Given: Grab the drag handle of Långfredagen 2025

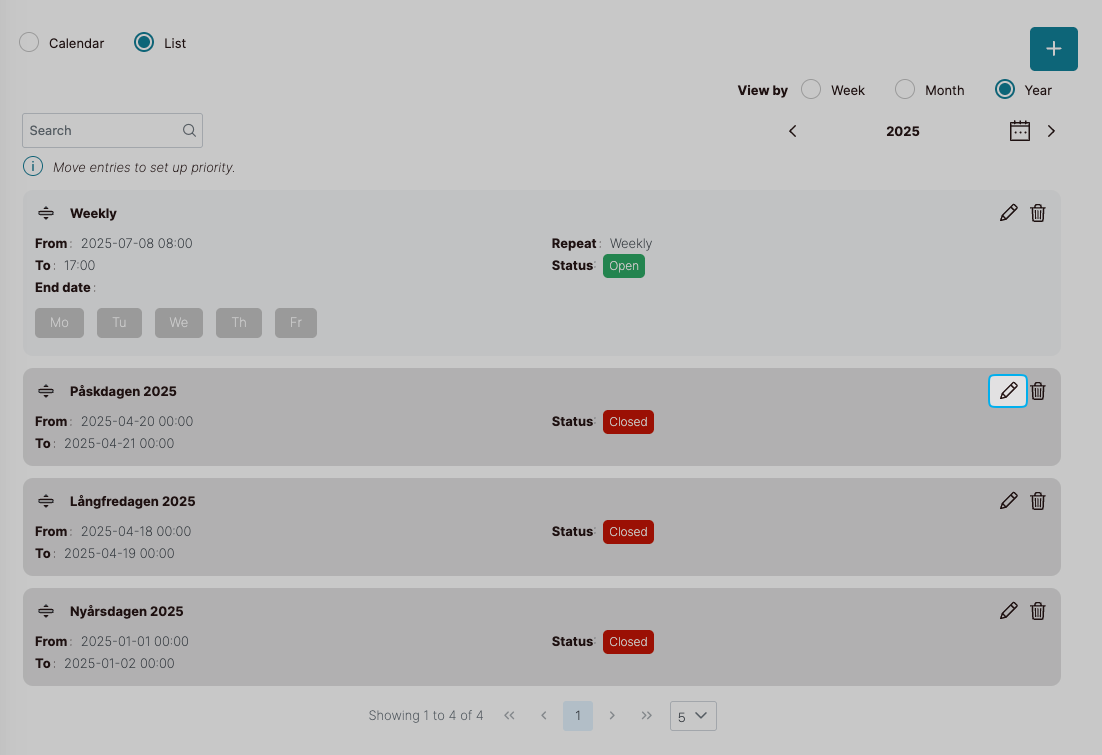Looking at the screenshot, I should point(46,501).
